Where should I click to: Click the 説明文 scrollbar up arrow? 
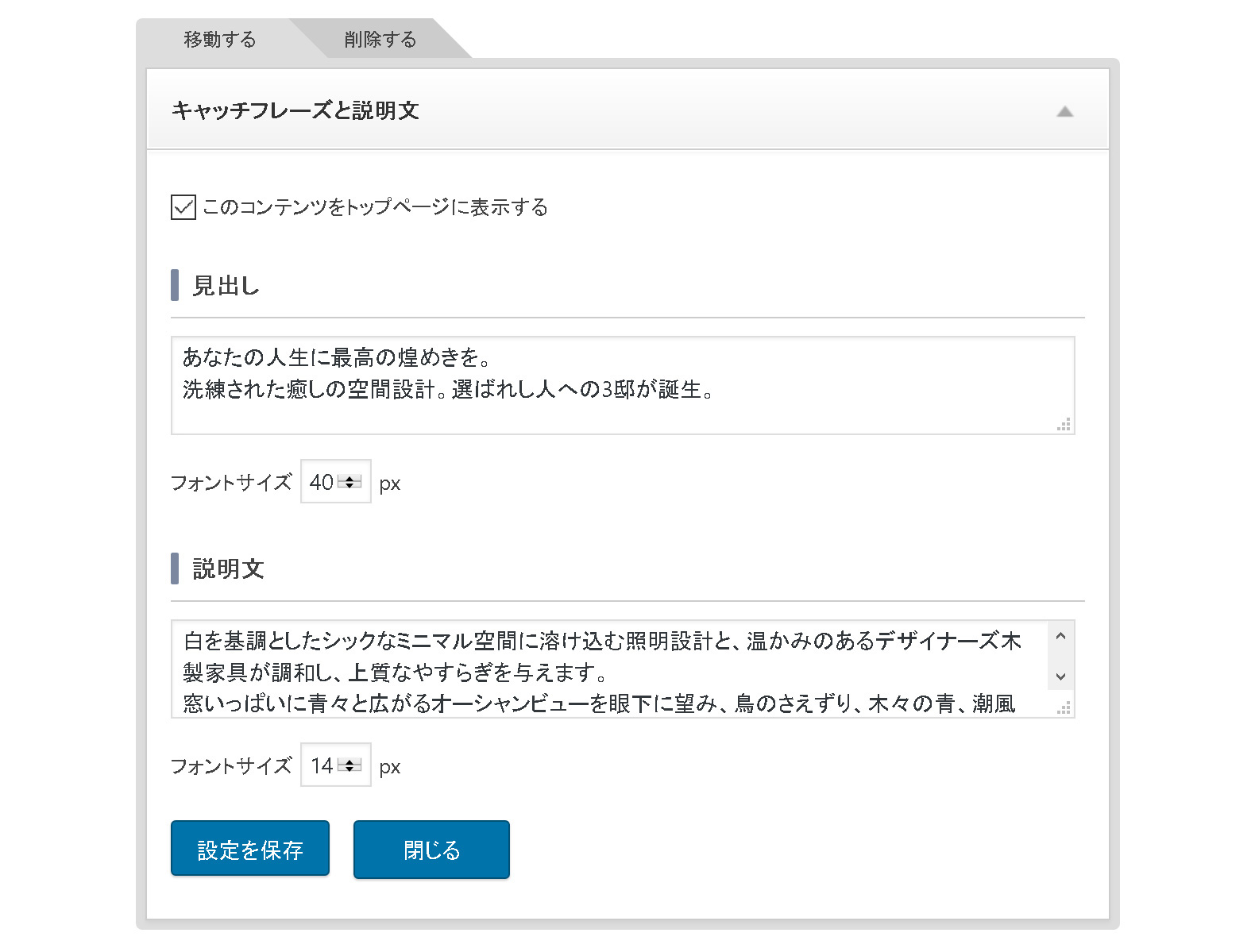point(1060,635)
